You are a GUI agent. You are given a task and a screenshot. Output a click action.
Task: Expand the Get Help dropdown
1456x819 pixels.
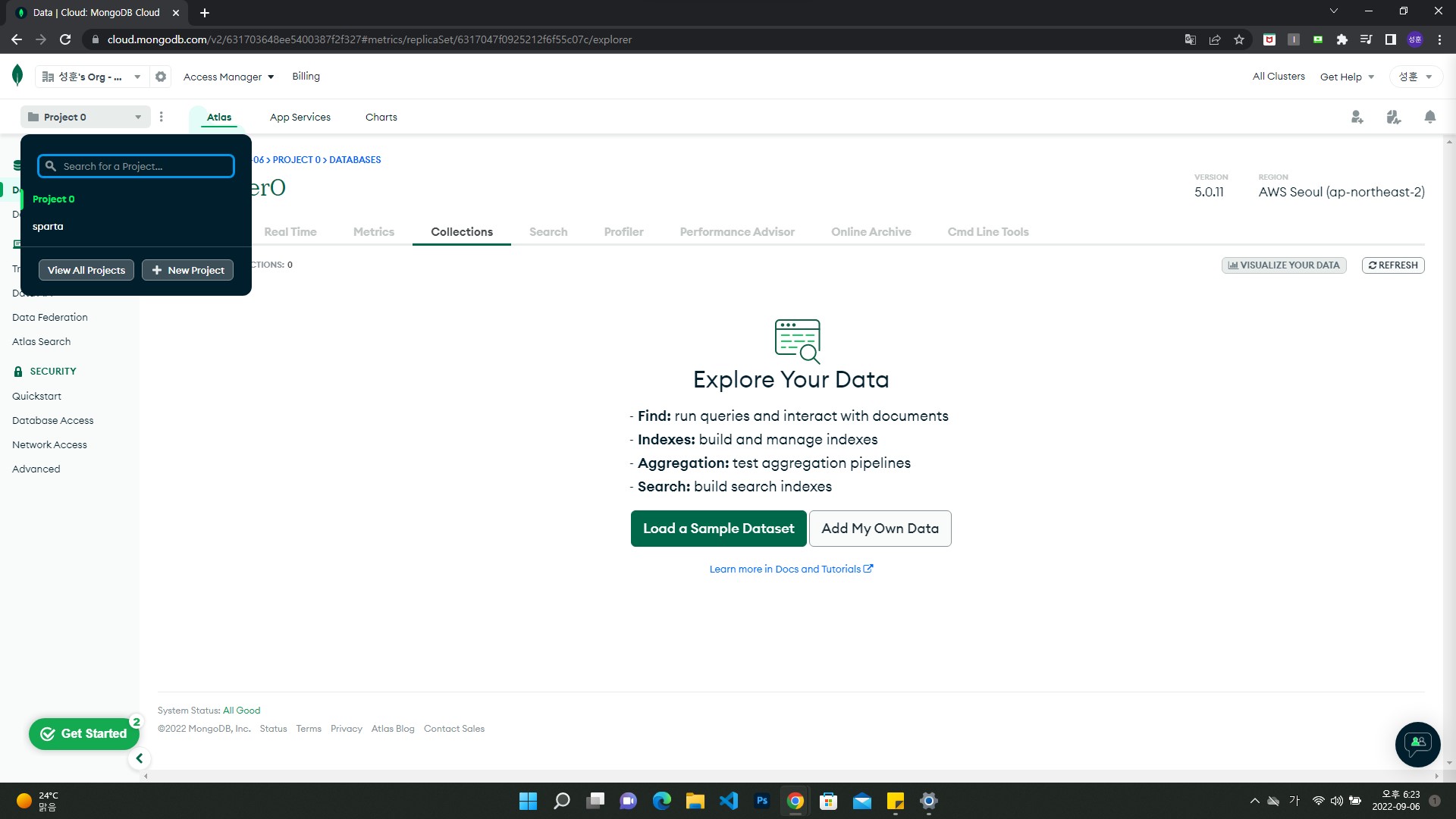pyautogui.click(x=1347, y=77)
